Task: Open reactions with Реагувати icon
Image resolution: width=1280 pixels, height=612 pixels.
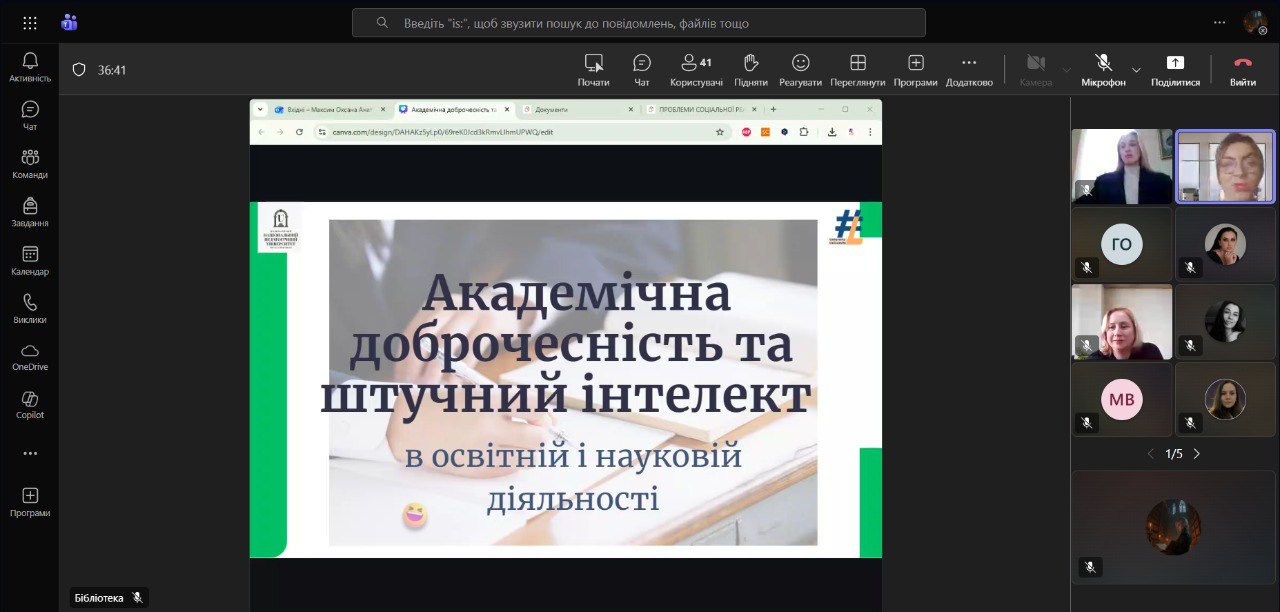Action: (800, 69)
